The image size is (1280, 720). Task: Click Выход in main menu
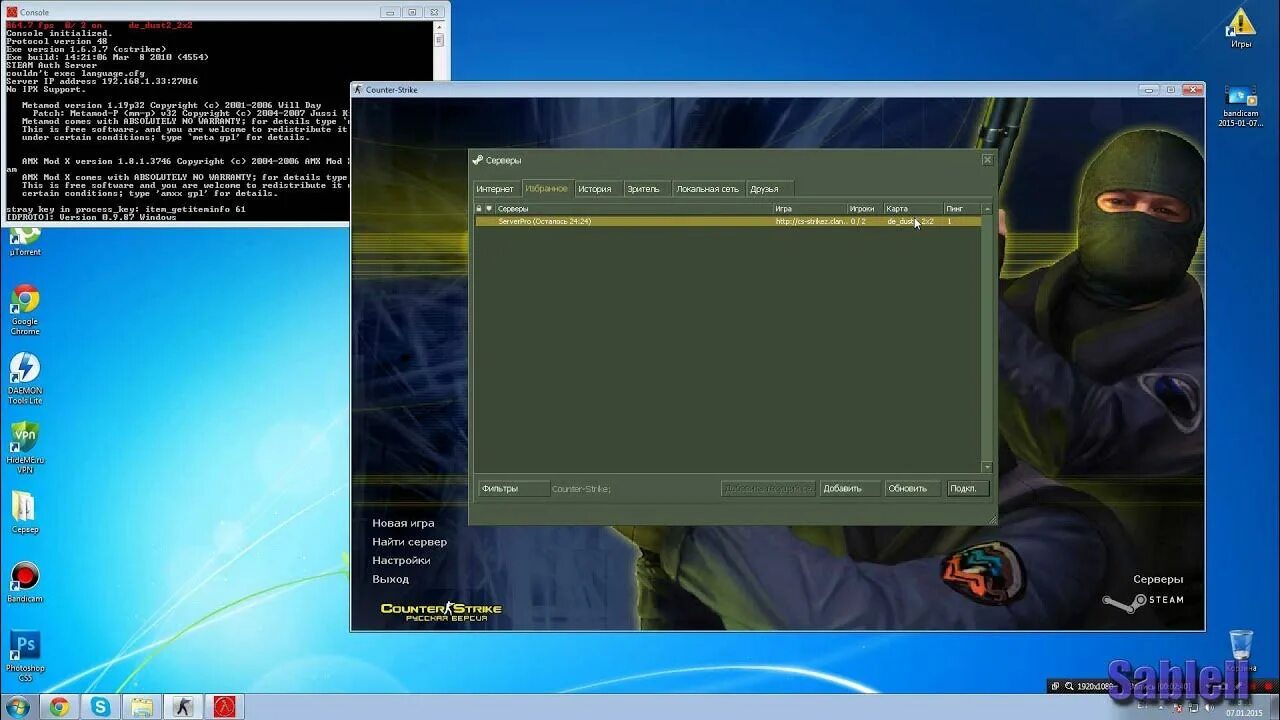click(390, 579)
